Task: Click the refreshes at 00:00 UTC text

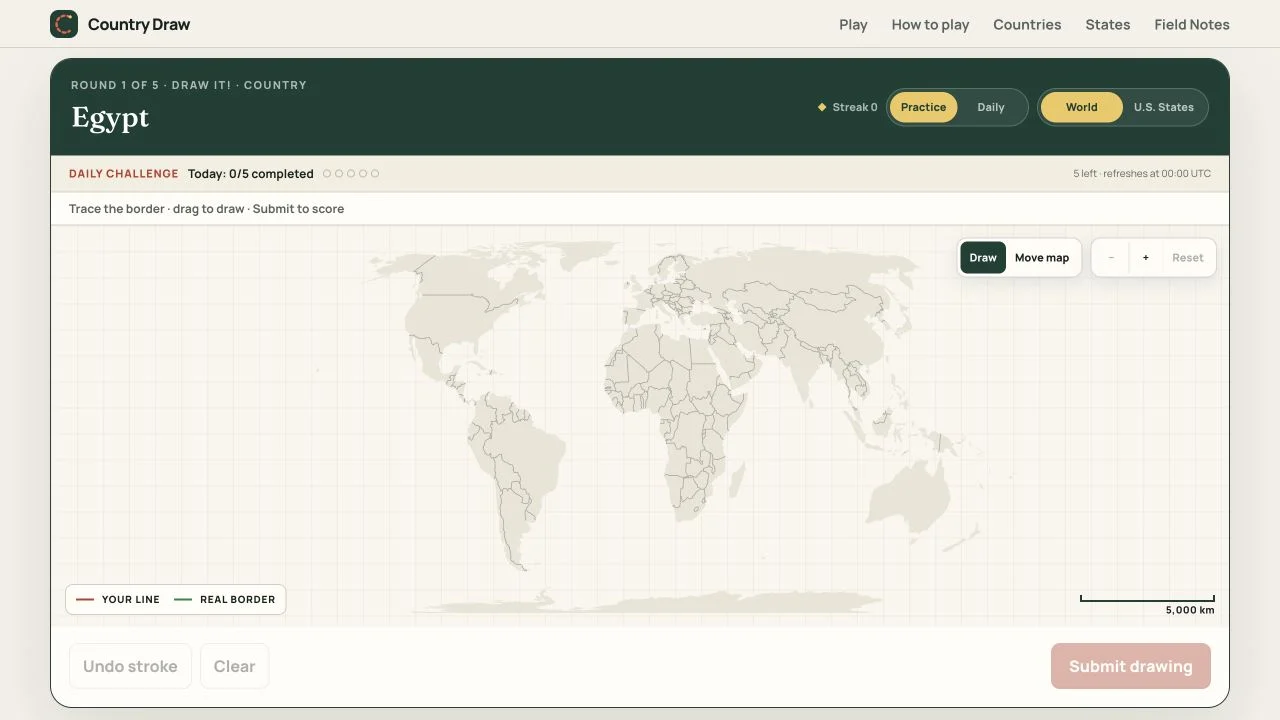Action: (x=1157, y=174)
